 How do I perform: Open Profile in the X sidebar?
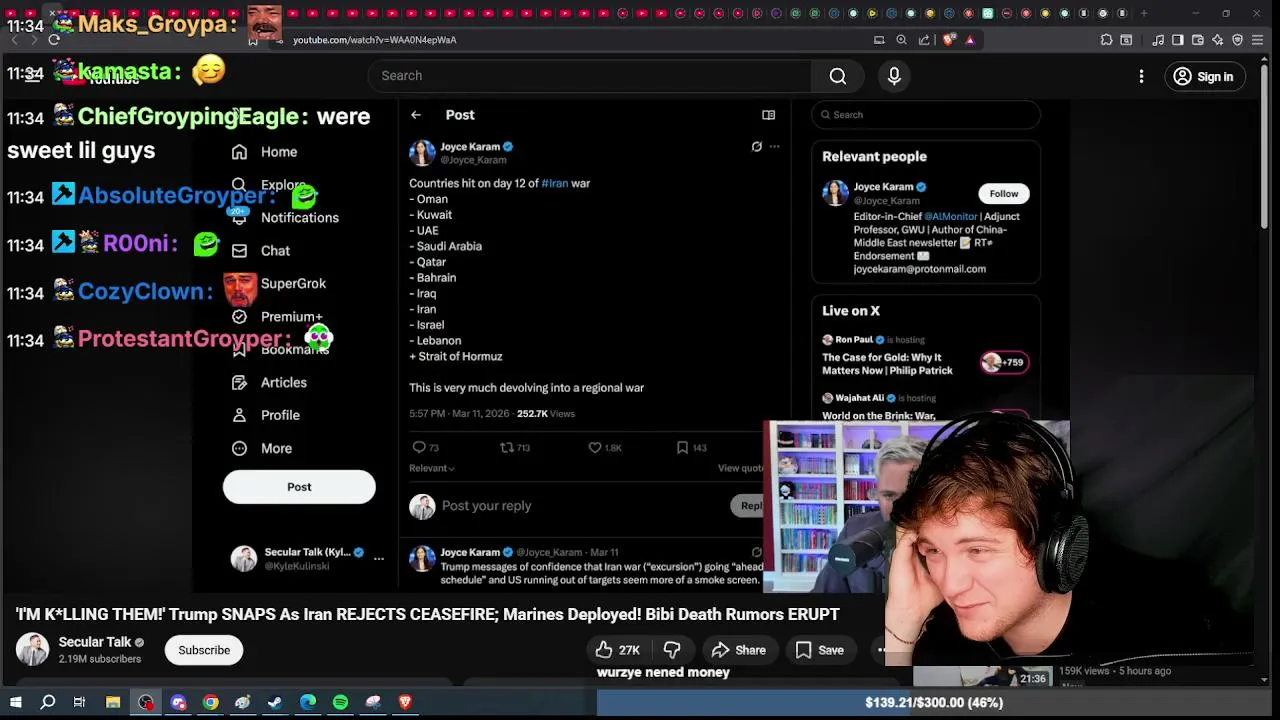[x=265, y=415]
